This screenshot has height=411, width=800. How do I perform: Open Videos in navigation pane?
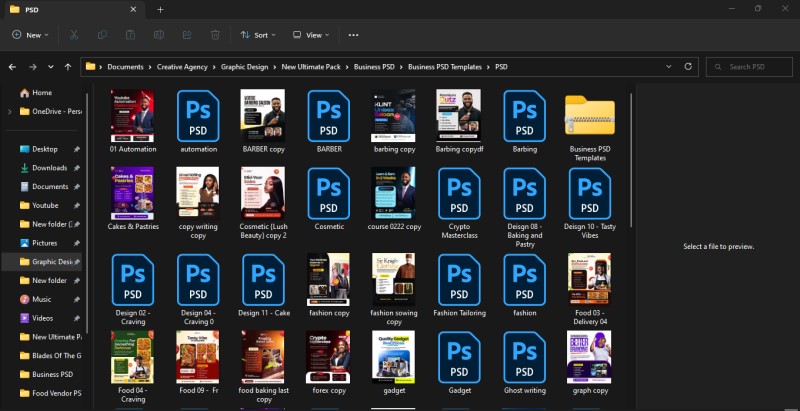(x=44, y=318)
